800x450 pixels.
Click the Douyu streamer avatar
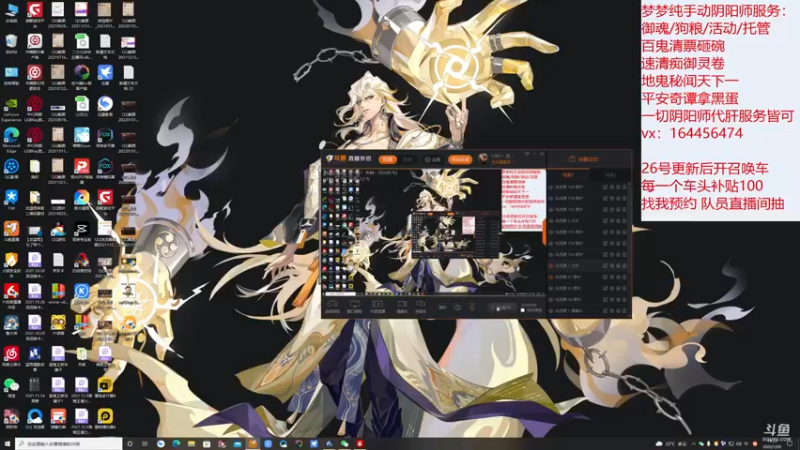click(x=483, y=158)
